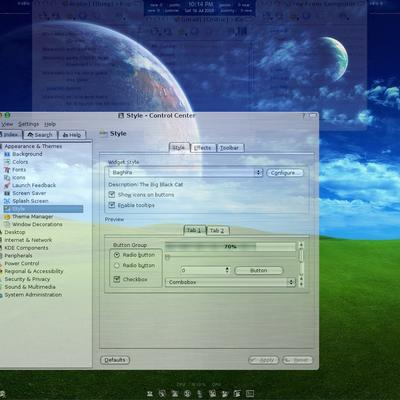This screenshot has width=400, height=400.
Task: Toggle Enable tooltips checkbox
Action: (x=112, y=205)
